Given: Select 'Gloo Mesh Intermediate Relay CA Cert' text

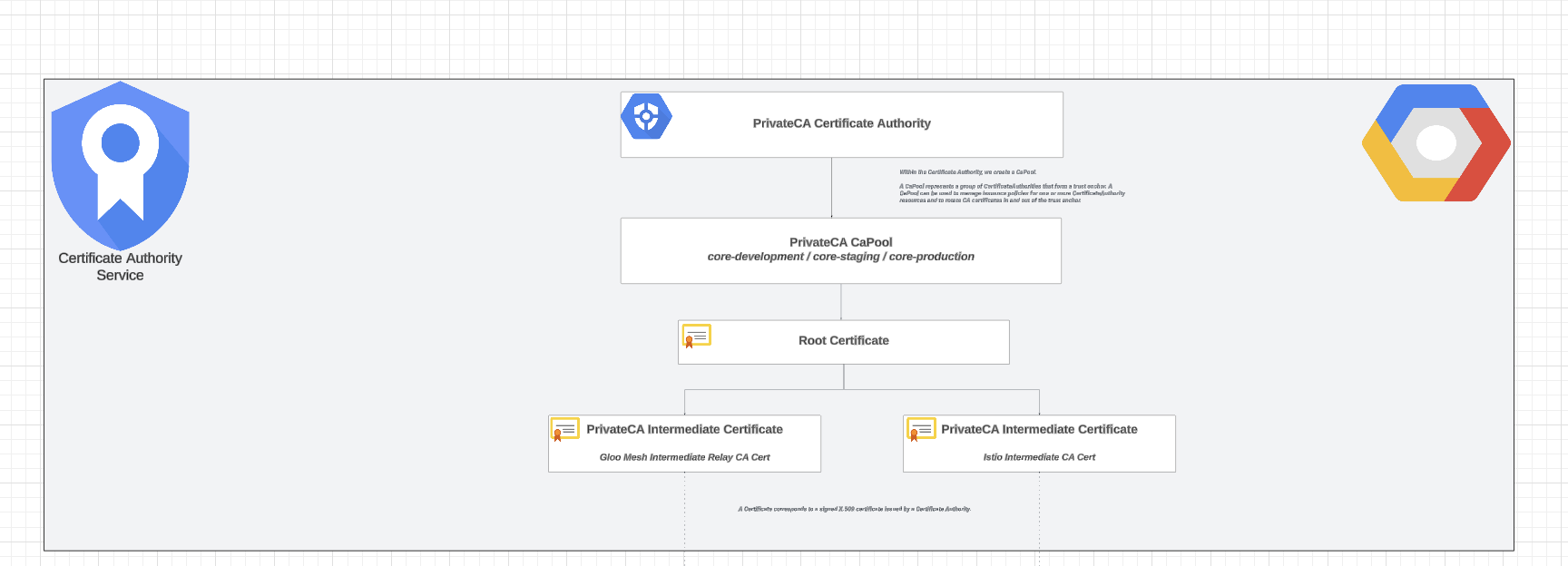Looking at the screenshot, I should (684, 457).
